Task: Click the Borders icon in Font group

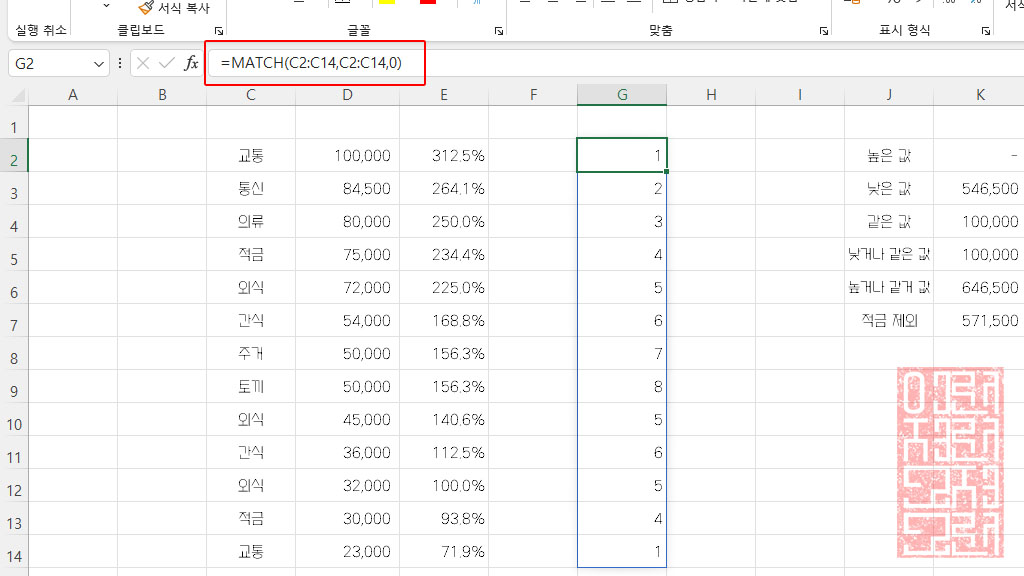Action: coord(342,5)
